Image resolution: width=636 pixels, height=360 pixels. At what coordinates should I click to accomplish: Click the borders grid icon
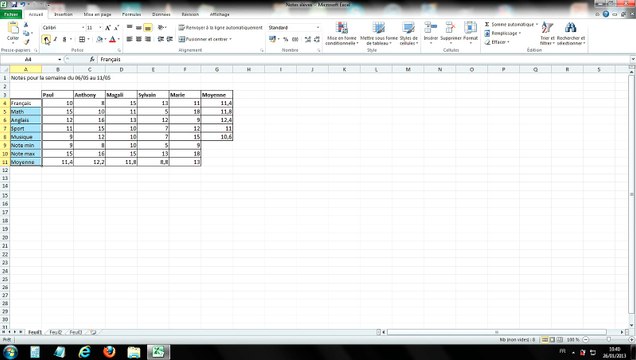click(82, 39)
